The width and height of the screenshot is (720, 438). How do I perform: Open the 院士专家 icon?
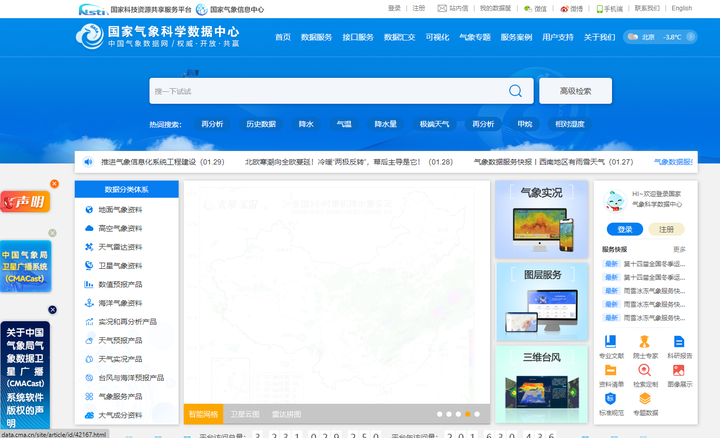[x=645, y=342]
